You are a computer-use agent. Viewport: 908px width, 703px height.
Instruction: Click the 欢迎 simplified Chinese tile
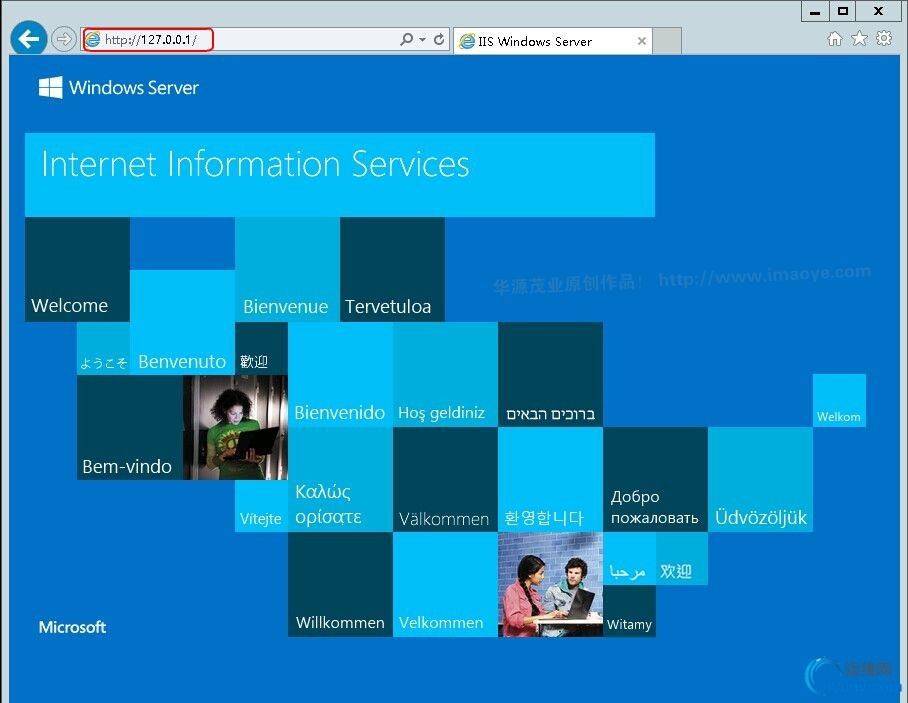click(682, 558)
